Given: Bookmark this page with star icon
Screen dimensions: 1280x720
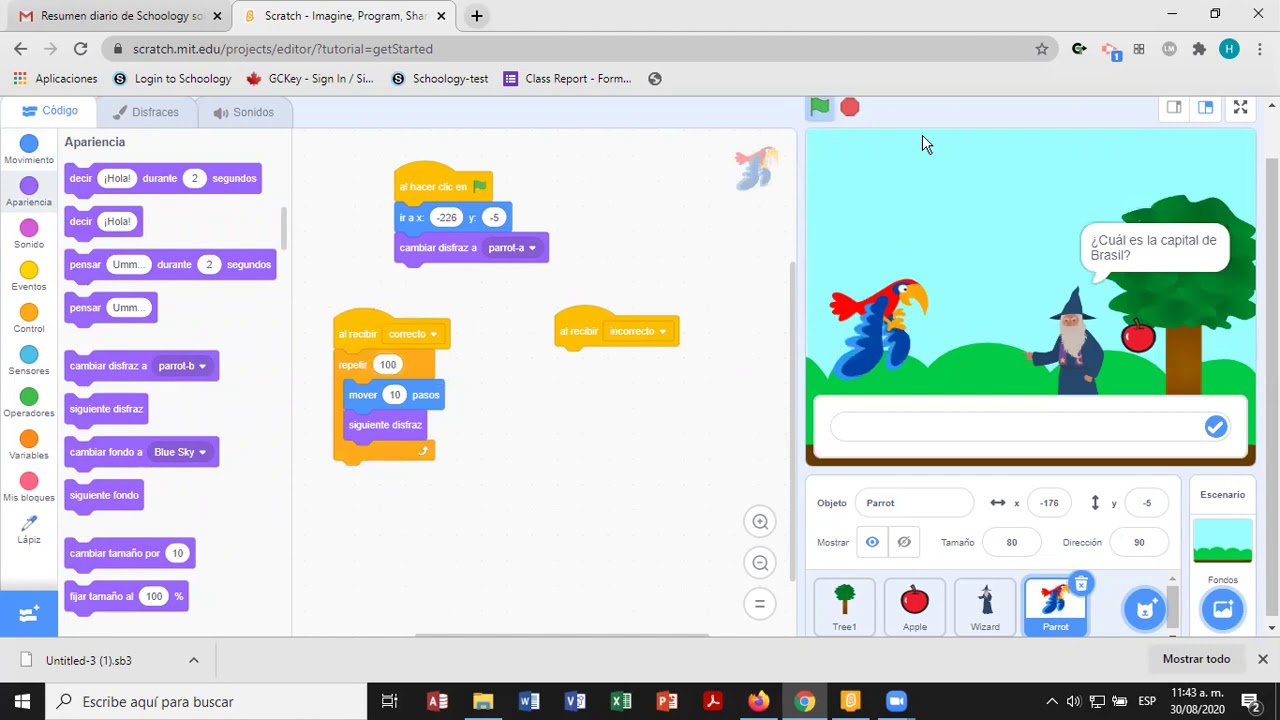Looking at the screenshot, I should pyautogui.click(x=1041, y=48).
